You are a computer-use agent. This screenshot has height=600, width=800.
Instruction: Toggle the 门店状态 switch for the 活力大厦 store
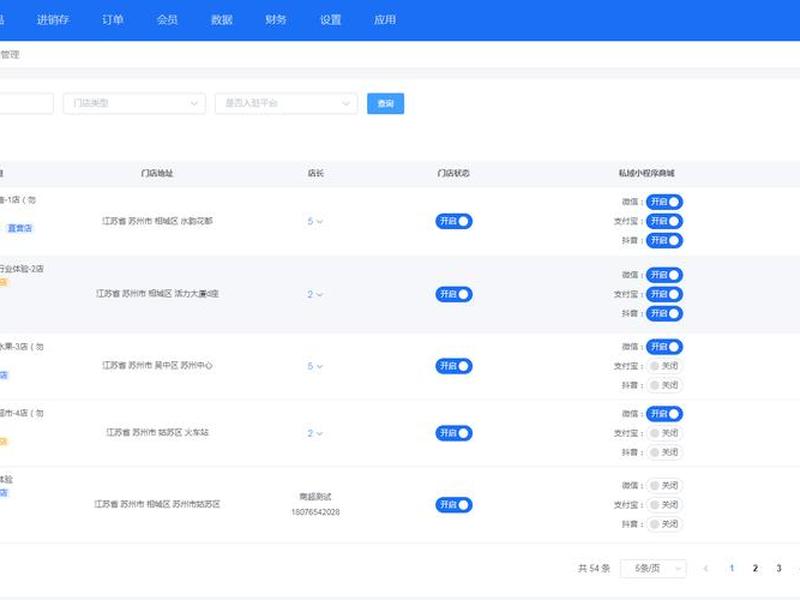click(454, 294)
